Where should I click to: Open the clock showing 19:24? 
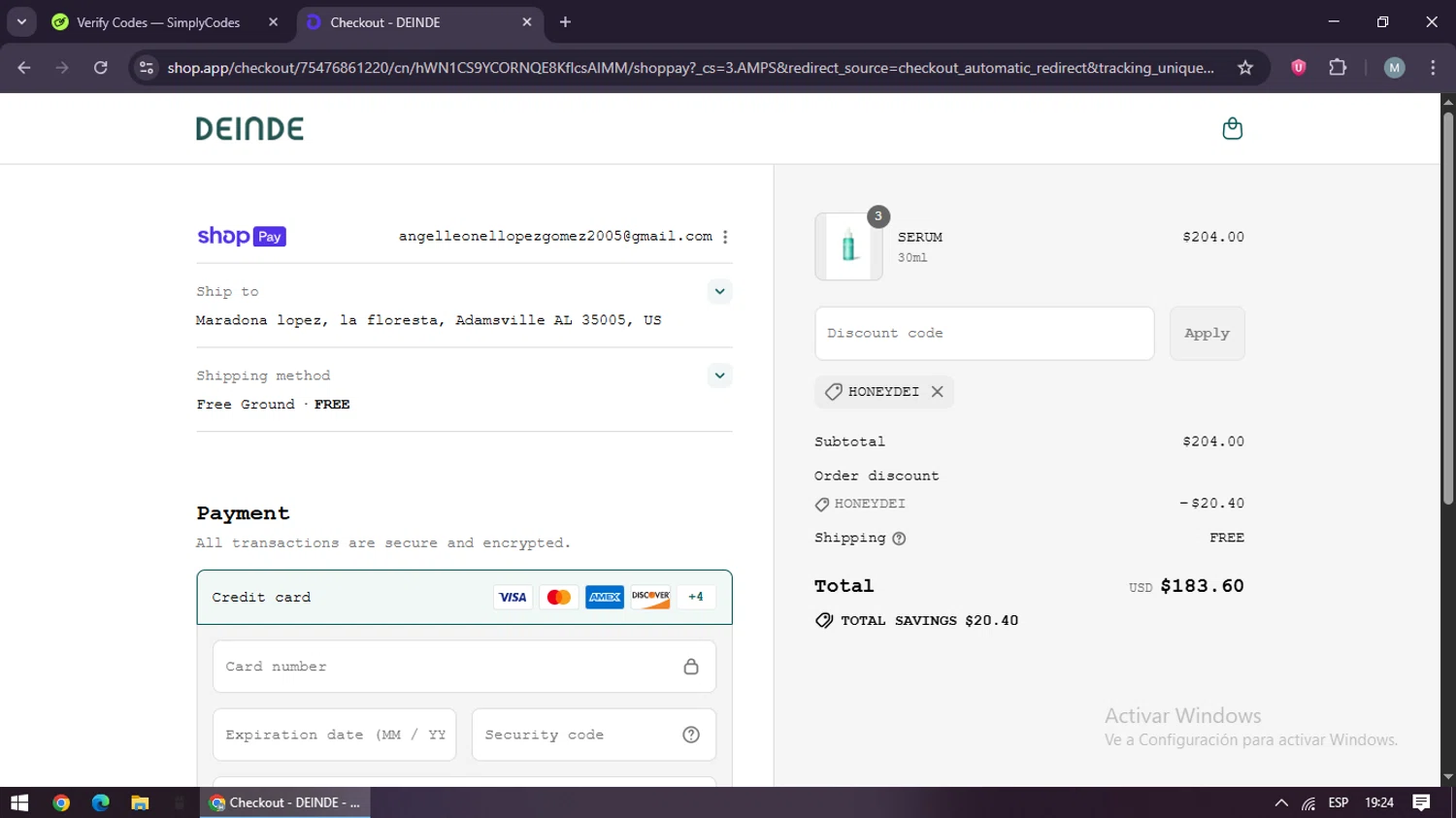pos(1379,802)
